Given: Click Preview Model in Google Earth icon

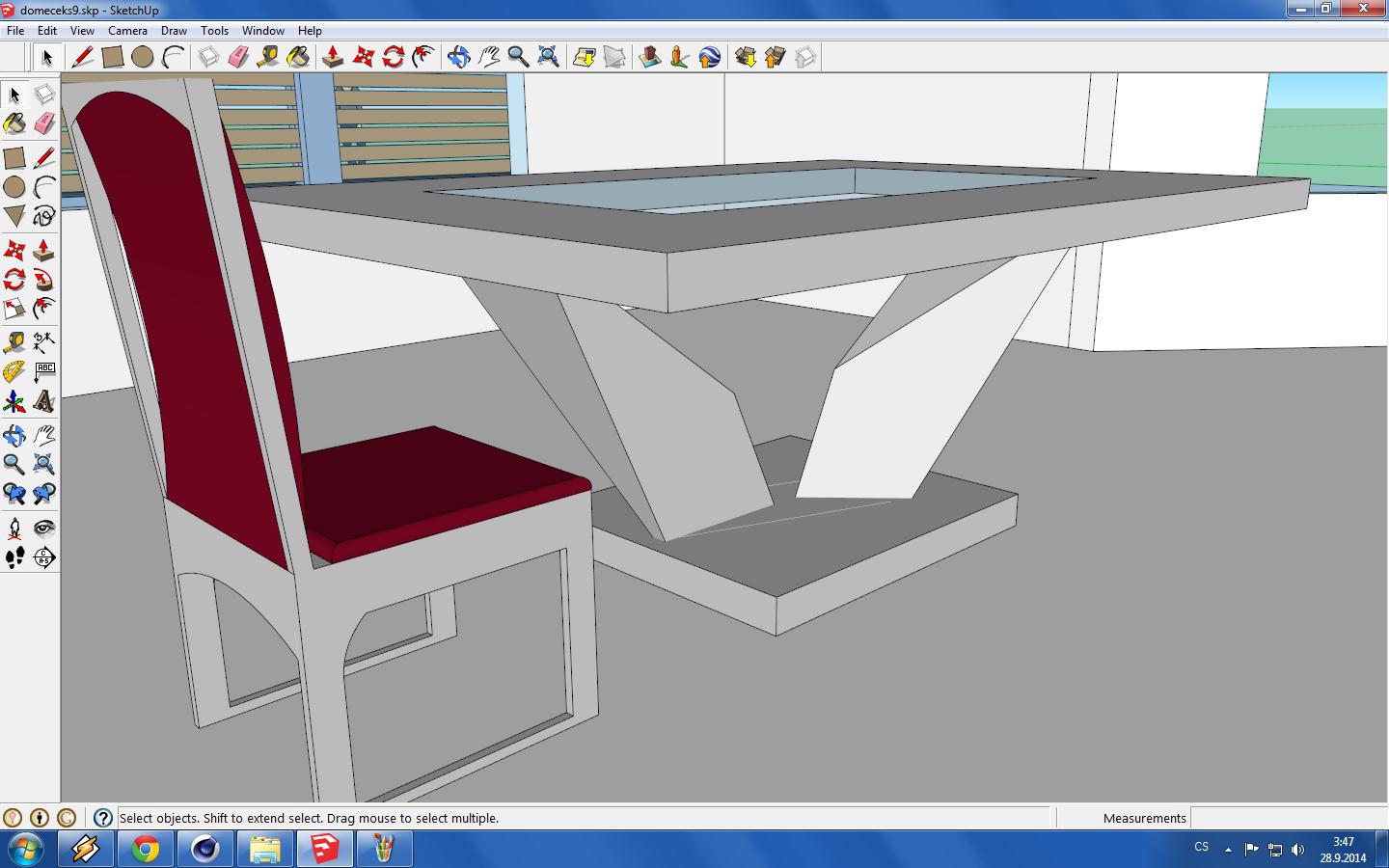Looking at the screenshot, I should point(709,58).
